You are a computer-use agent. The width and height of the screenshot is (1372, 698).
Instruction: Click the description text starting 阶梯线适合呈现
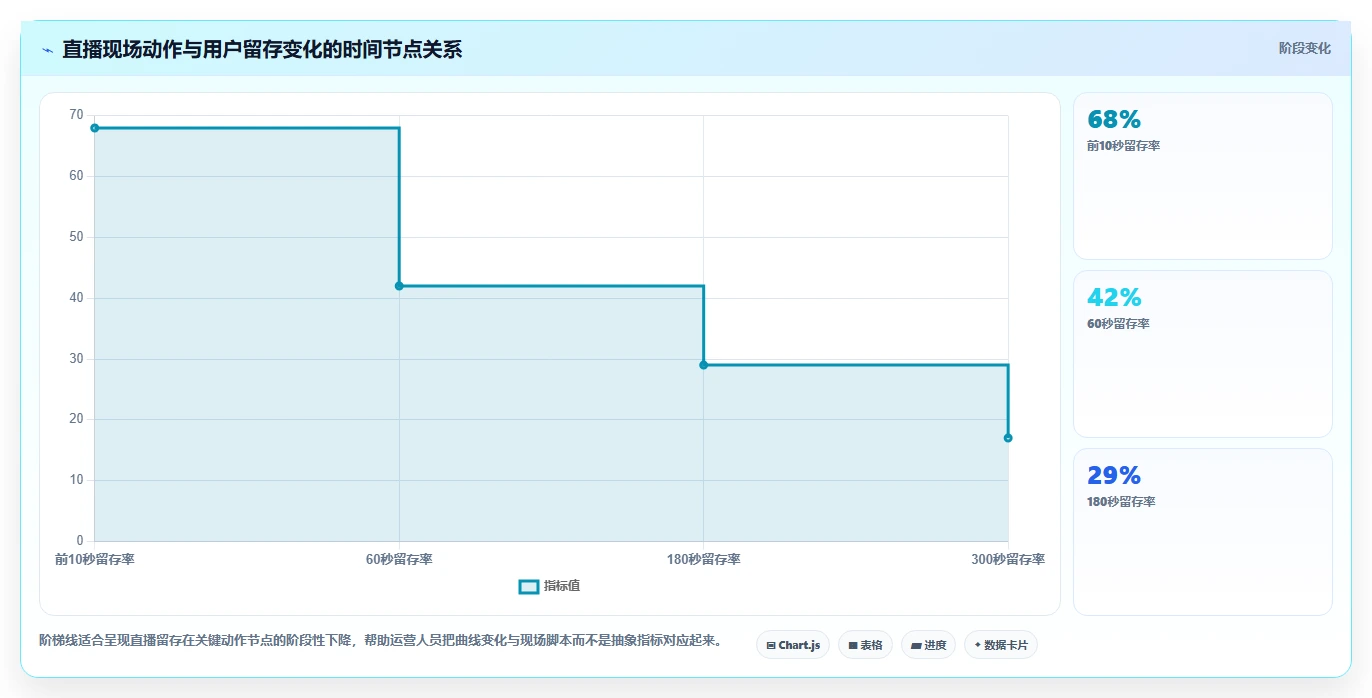380,640
